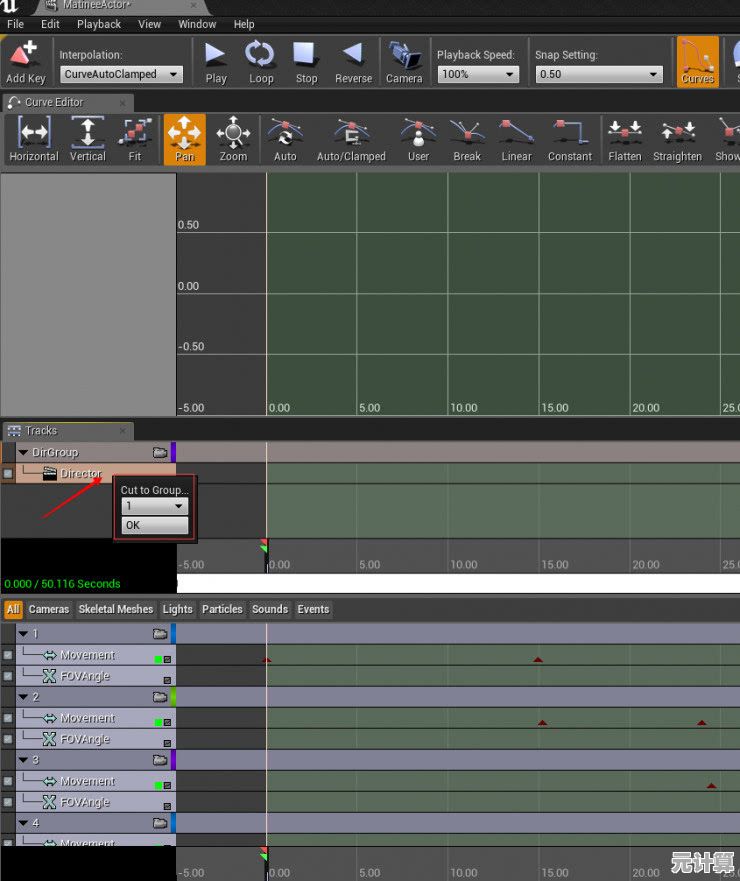Activate the Zoom mode tool
This screenshot has width=740, height=881.
pos(233,139)
